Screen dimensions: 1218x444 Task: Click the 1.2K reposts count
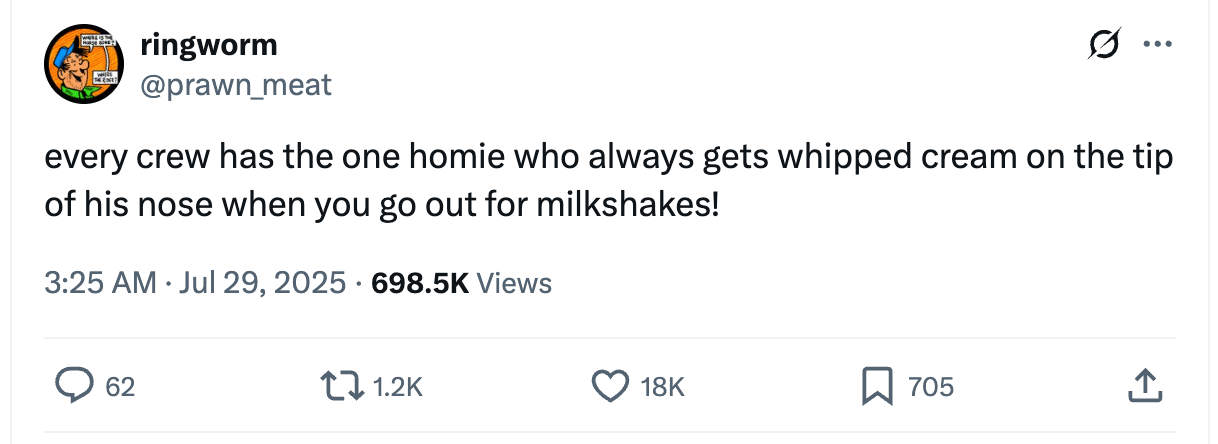click(x=398, y=386)
